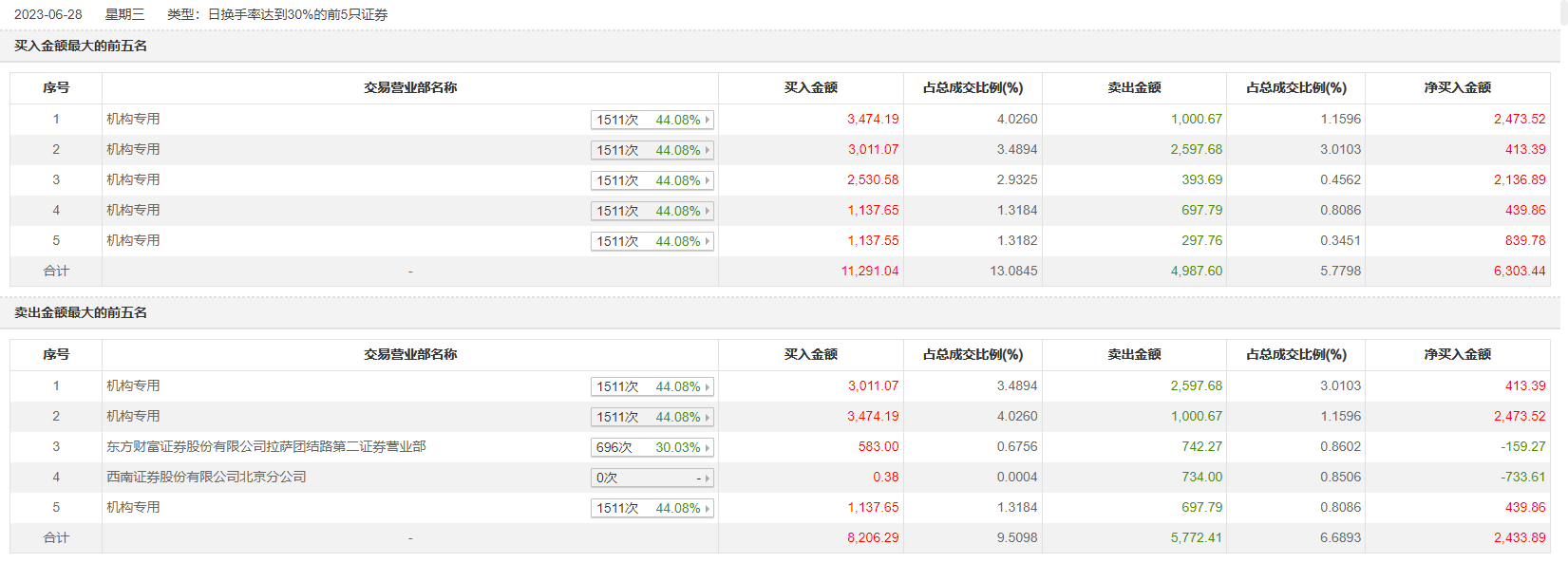Expand the 1511次 box in sell table row 1
The image size is (1568, 563).
pos(652,386)
